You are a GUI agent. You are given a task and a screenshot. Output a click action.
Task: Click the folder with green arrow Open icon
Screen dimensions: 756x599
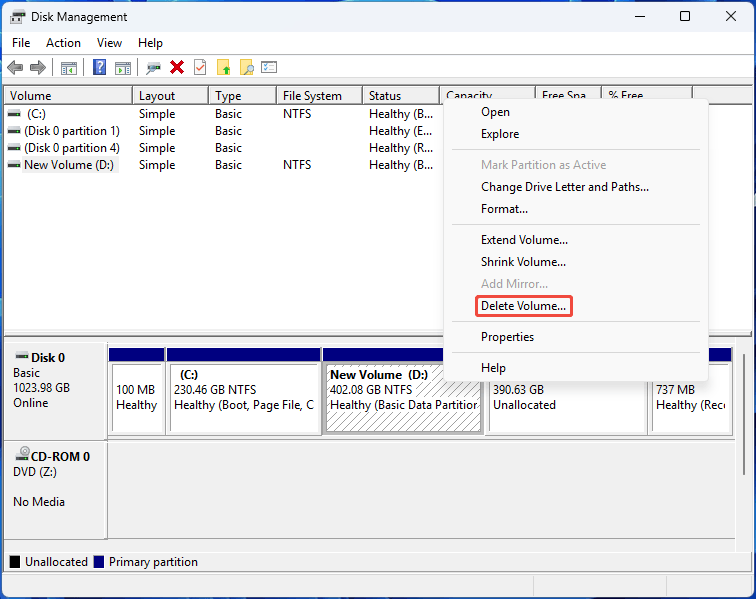(223, 68)
